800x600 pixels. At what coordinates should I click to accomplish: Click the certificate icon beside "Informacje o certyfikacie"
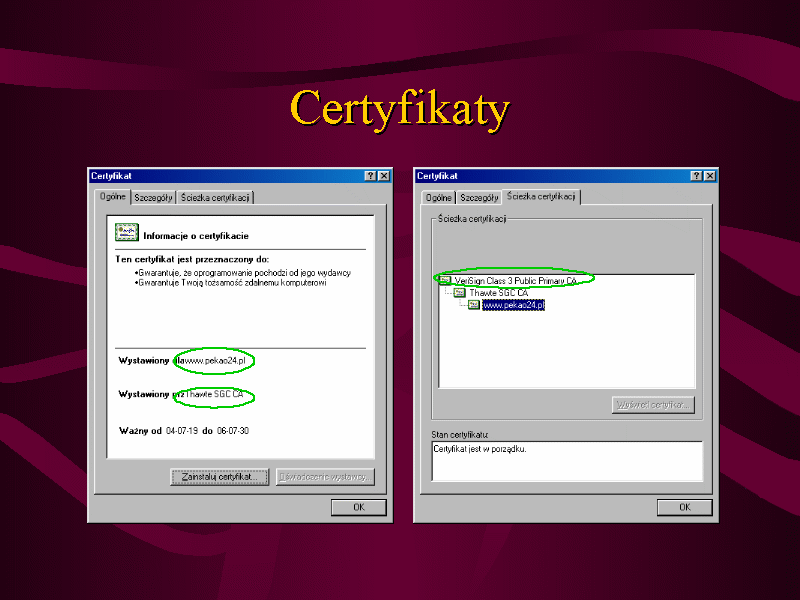coord(127,234)
